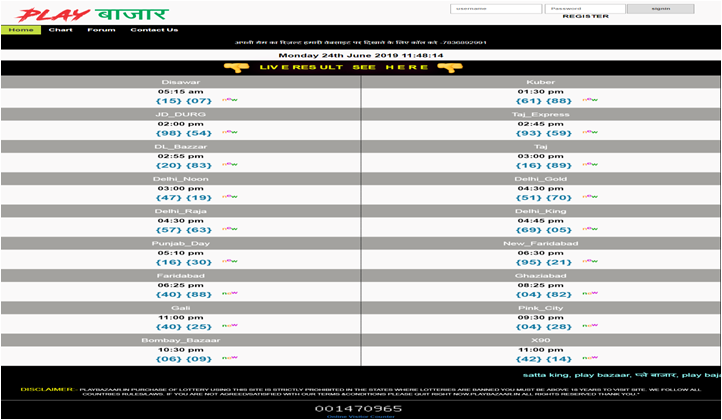Image resolution: width=722 pixels, height=420 pixels.
Task: Click the new badge beside Taj_Express result
Action: tap(590, 132)
